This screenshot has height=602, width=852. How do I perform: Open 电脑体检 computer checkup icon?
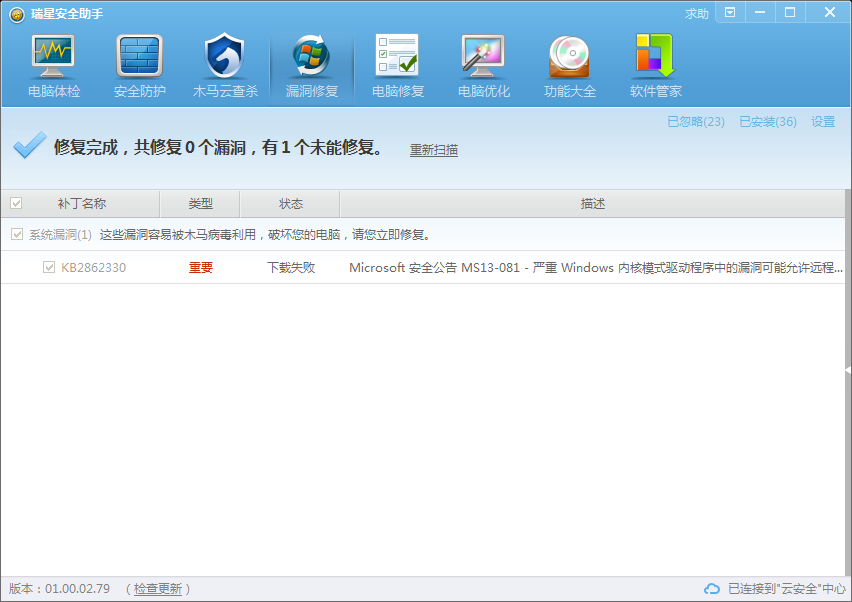click(x=53, y=56)
